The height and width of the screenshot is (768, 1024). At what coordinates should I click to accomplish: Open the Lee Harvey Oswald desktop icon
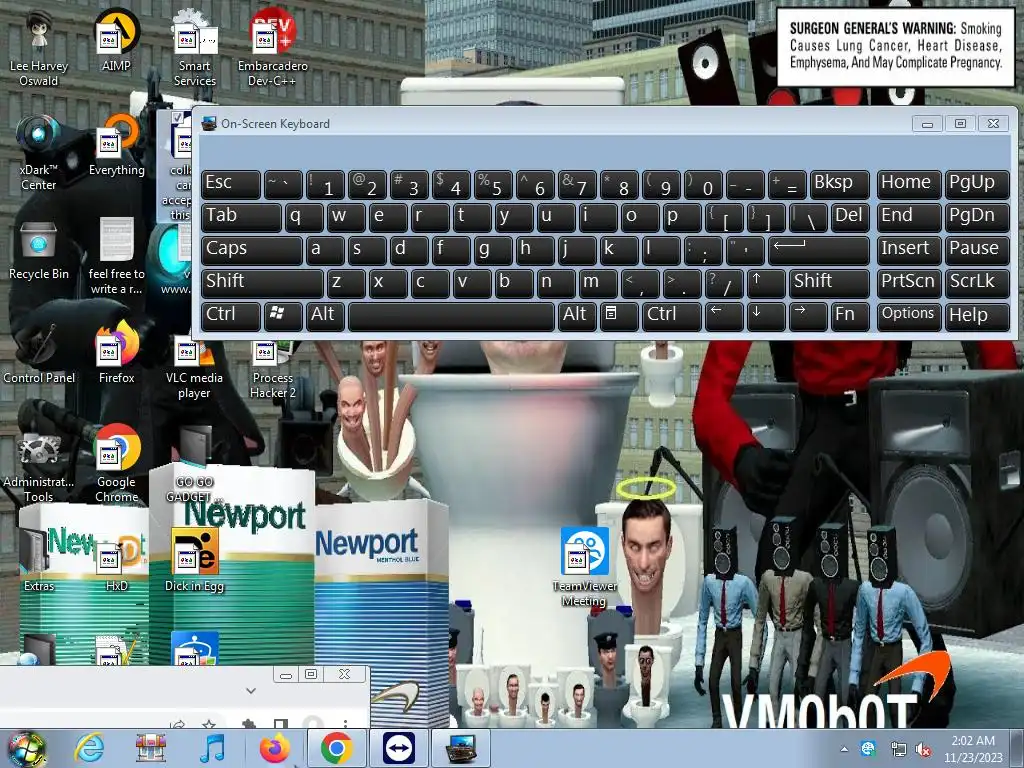pos(39,48)
